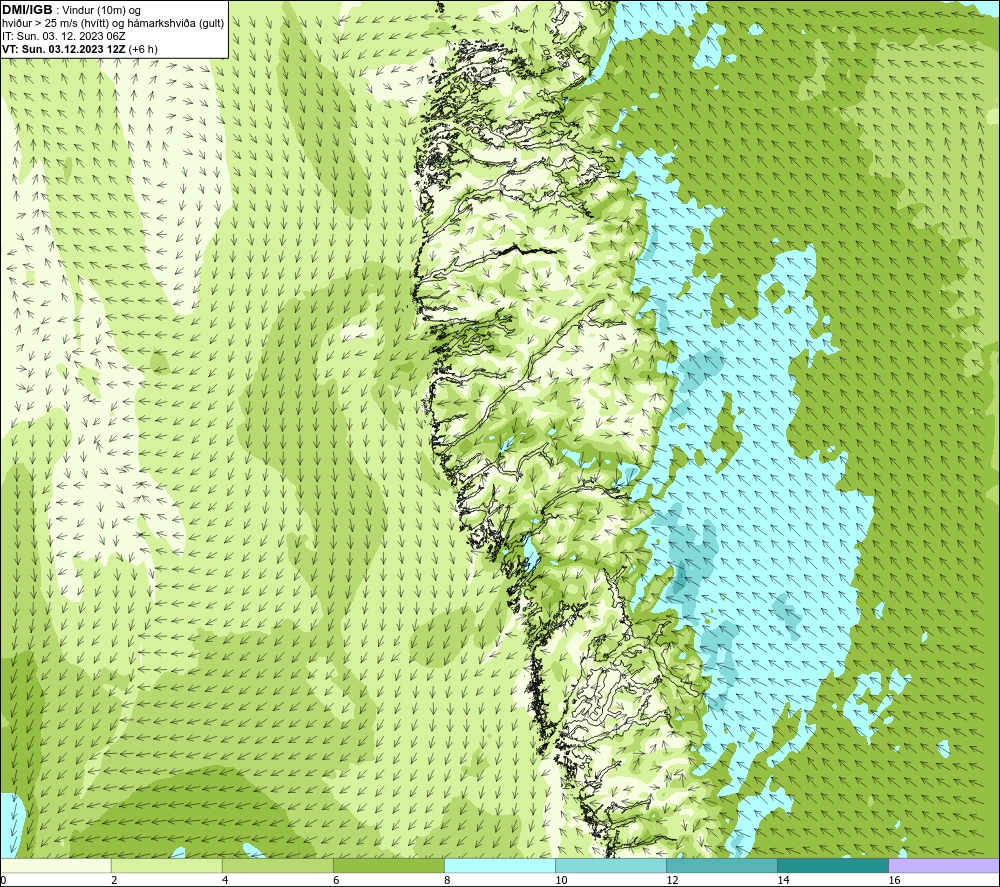Click the scale label '10'

[x=561, y=880]
